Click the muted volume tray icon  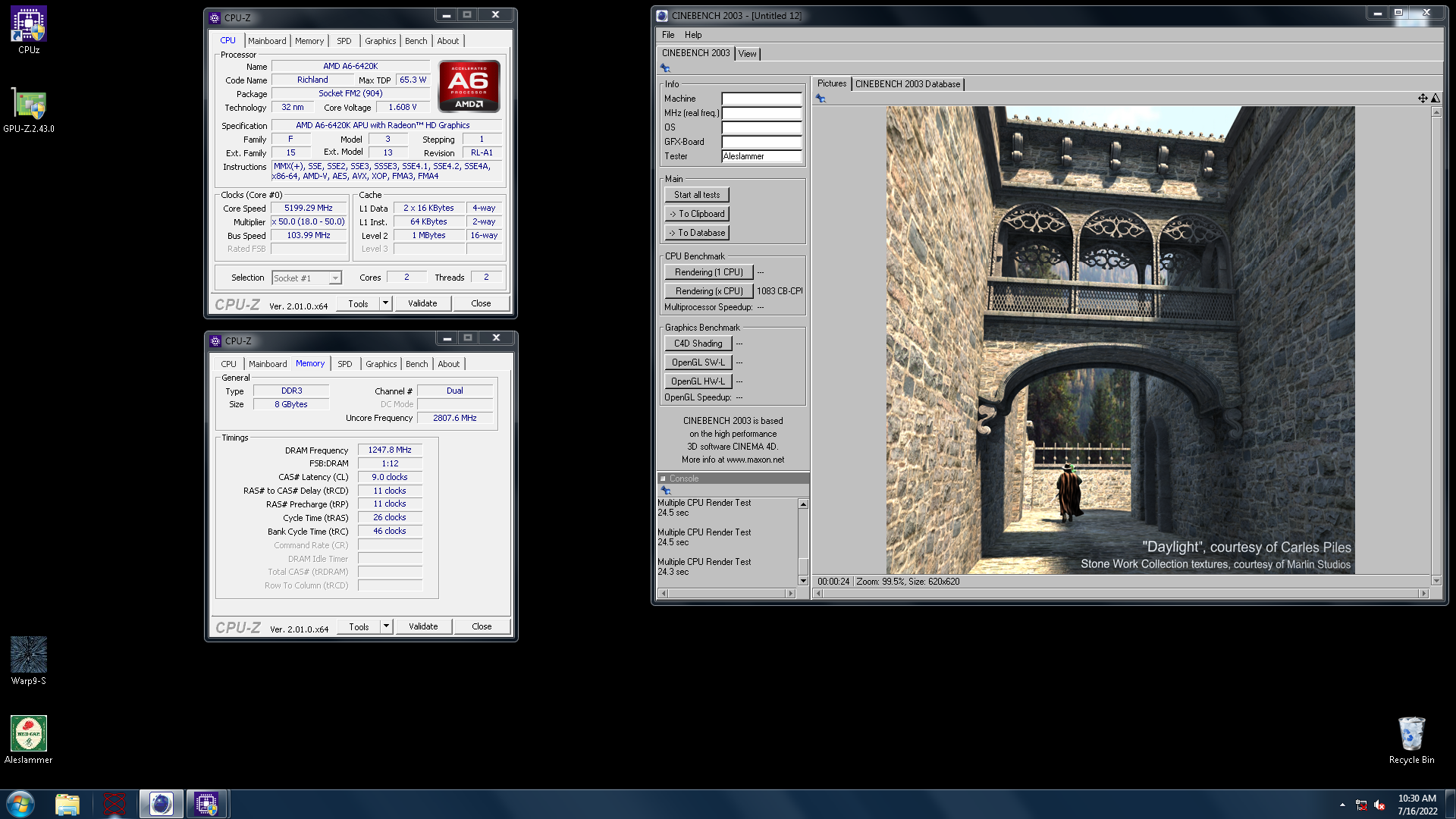pyautogui.click(x=1379, y=805)
